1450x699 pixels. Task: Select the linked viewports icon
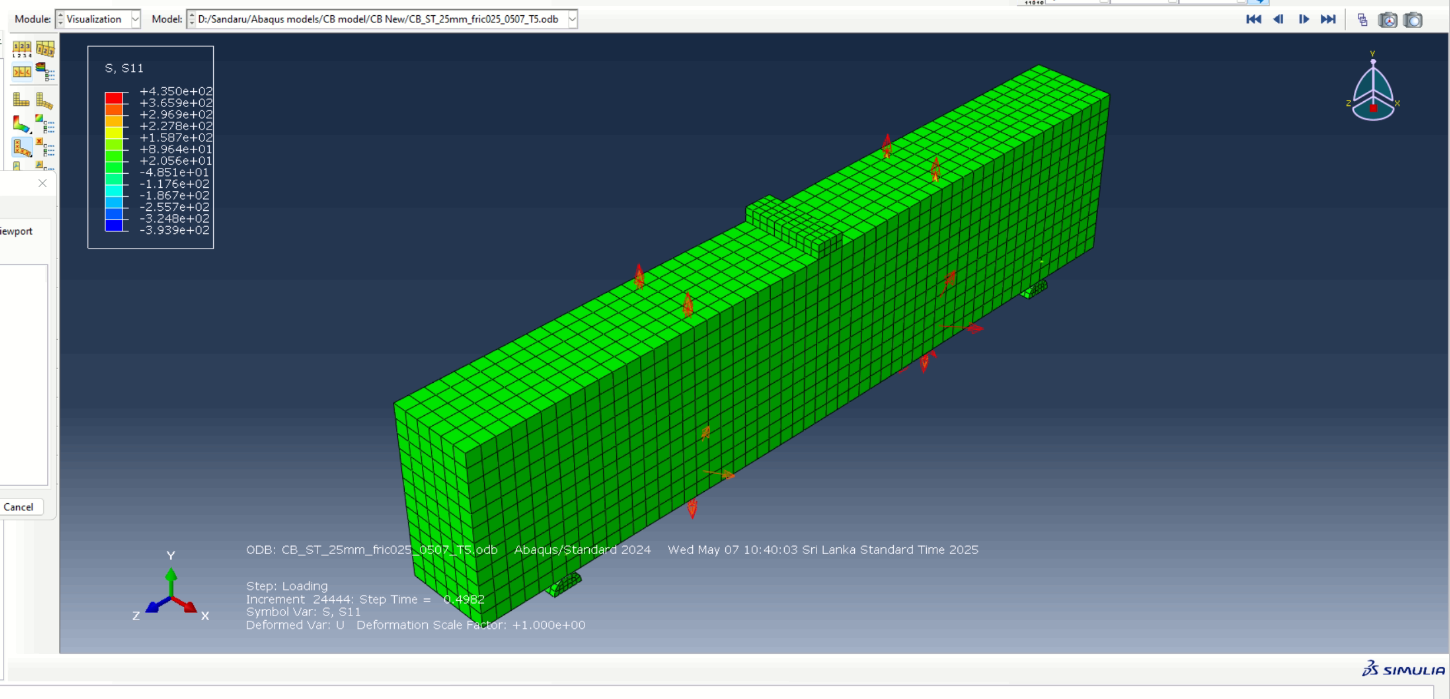pyautogui.click(x=1362, y=19)
